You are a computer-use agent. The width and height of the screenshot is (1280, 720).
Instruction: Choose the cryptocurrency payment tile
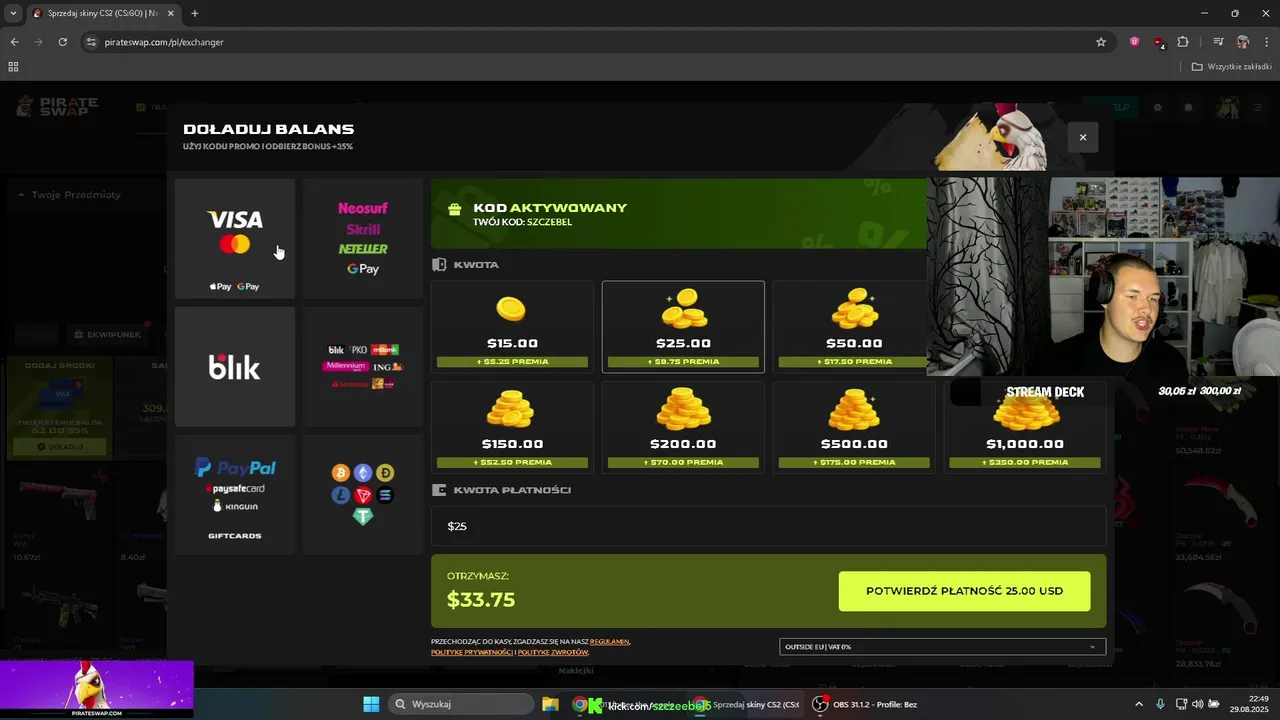363,494
